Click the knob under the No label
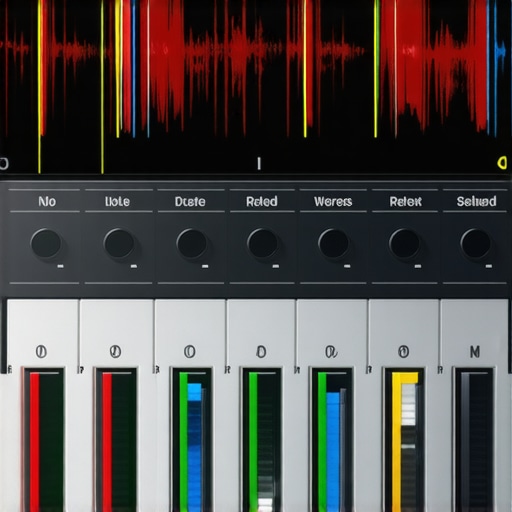The width and height of the screenshot is (512, 512). coord(46,243)
